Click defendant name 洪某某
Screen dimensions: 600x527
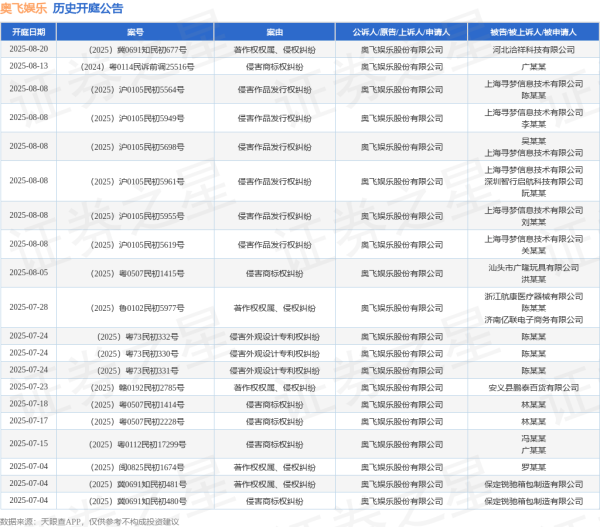pyautogui.click(x=533, y=279)
